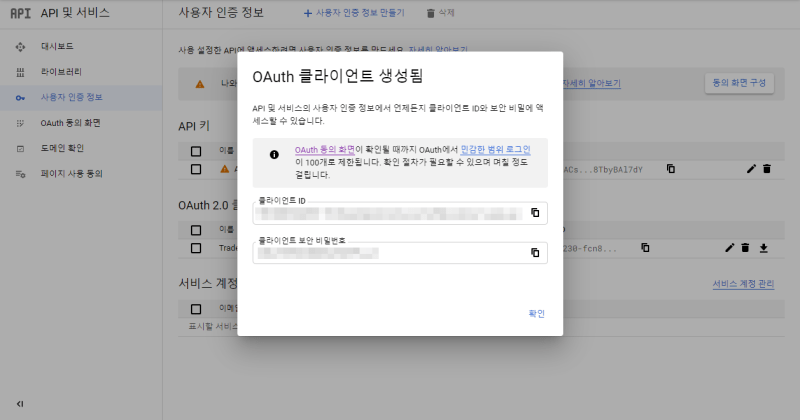Copy the OAuth client ID in the table row

point(645,248)
